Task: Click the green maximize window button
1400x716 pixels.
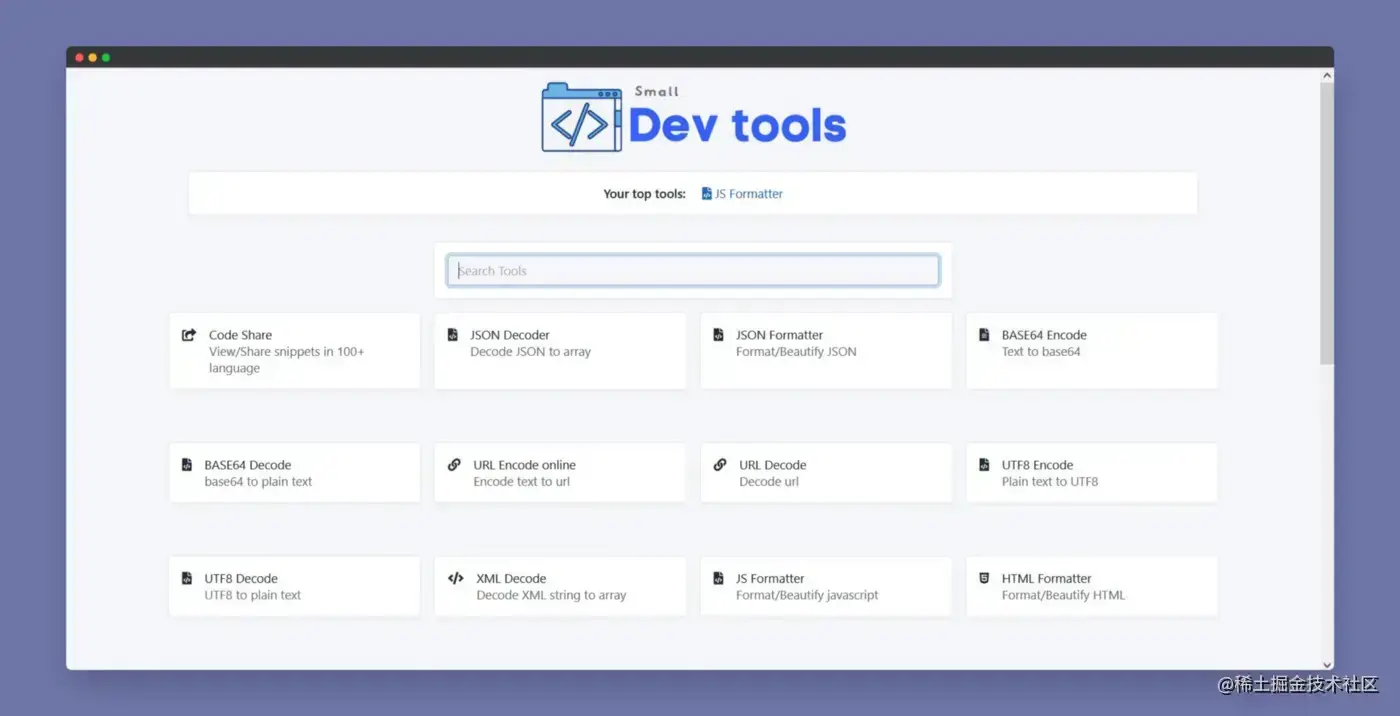Action: pyautogui.click(x=106, y=57)
